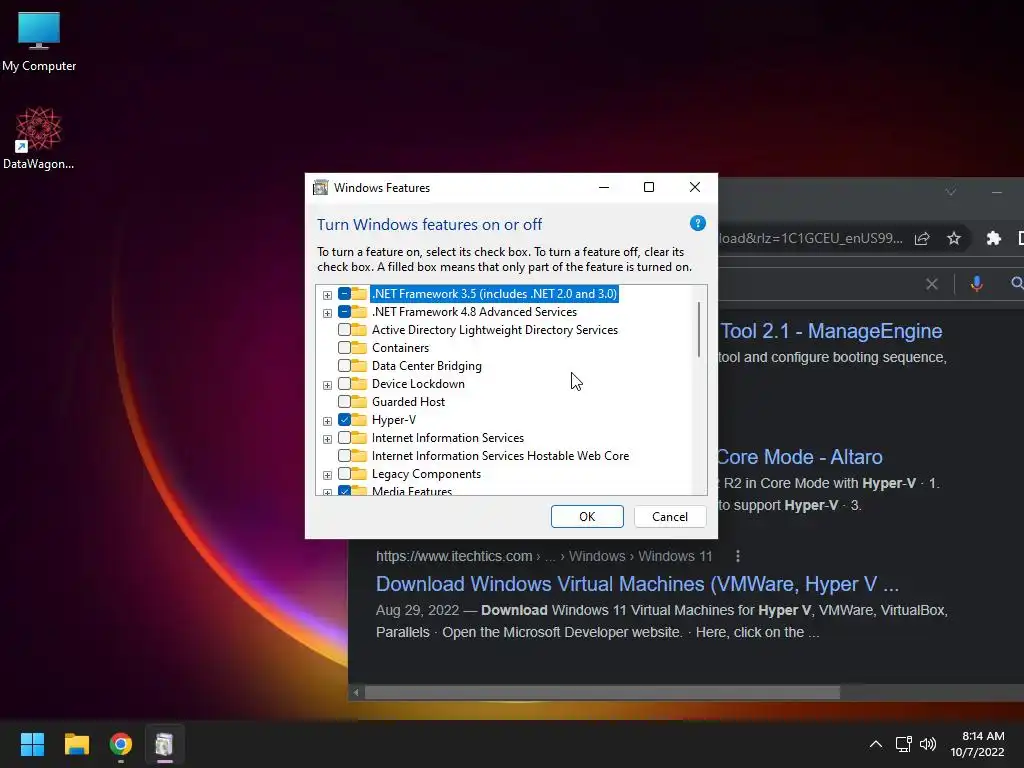
Task: Cancel the Windows Features dialog
Action: (x=670, y=517)
